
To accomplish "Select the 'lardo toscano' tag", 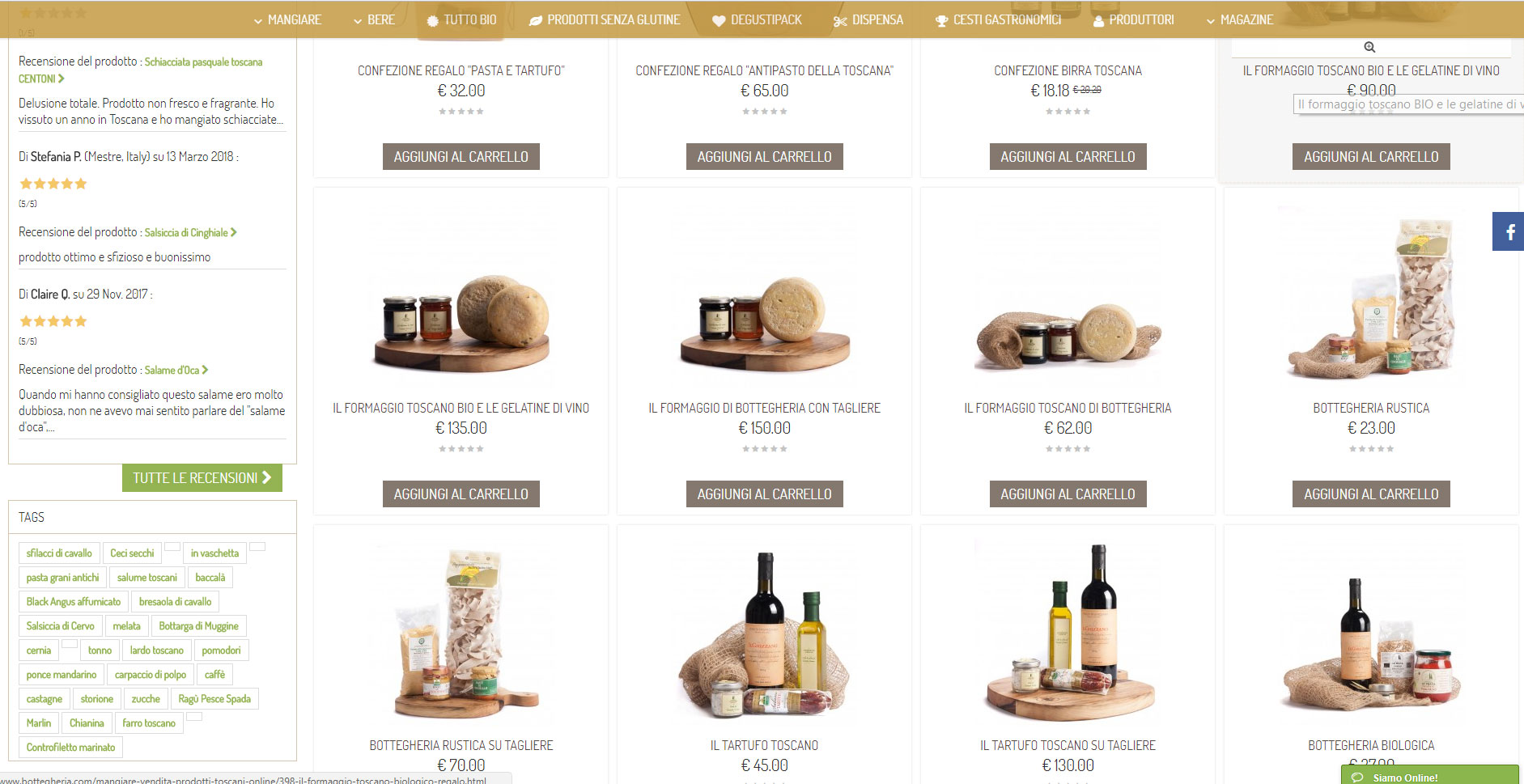I will pos(157,651).
